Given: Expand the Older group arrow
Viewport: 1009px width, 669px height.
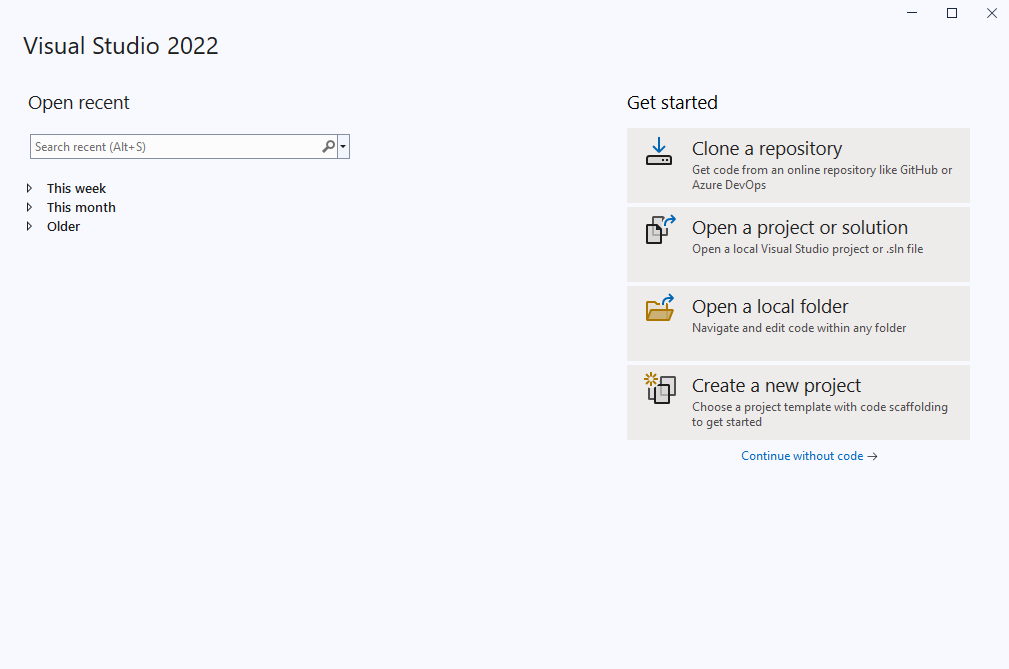Looking at the screenshot, I should coord(30,226).
